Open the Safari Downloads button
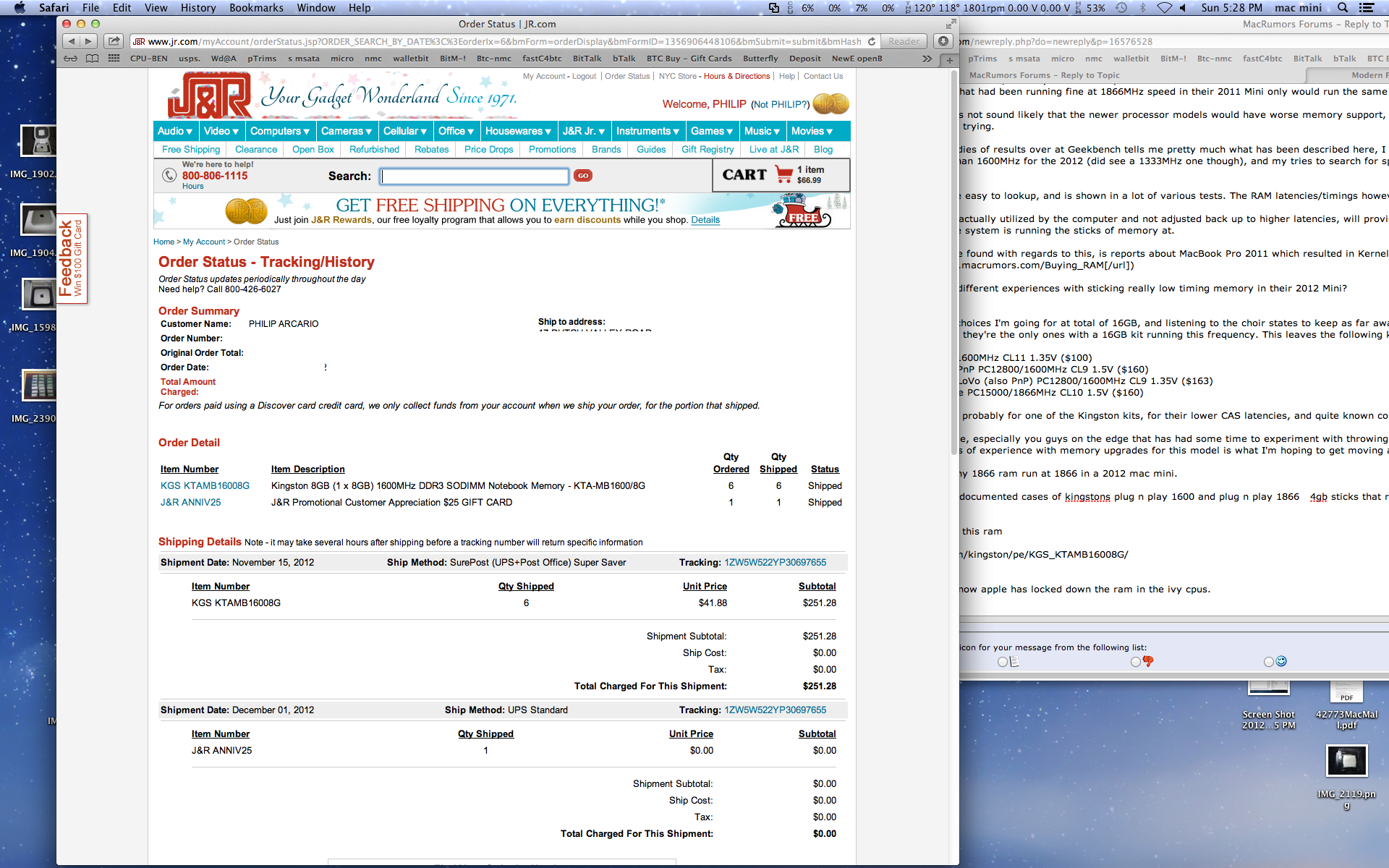 point(943,41)
